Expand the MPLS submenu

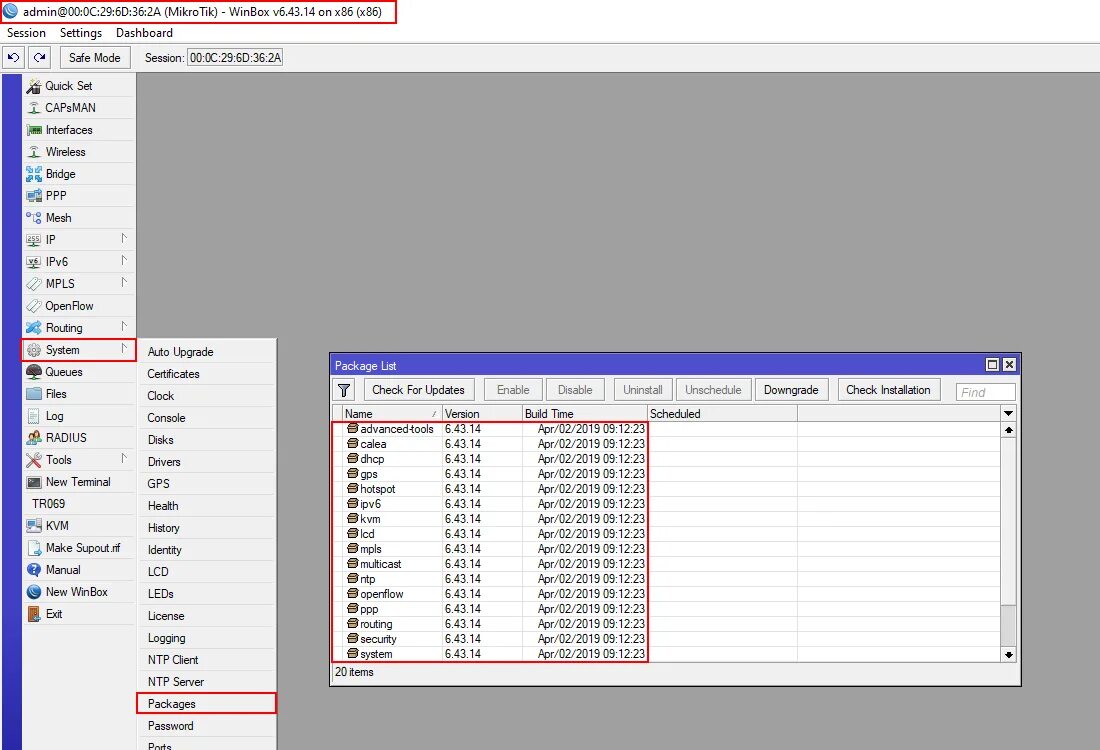click(x=79, y=283)
